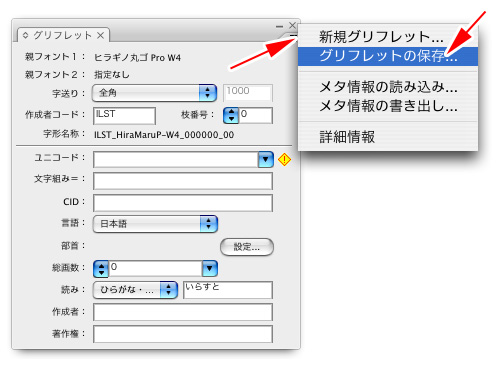Click the CID input field
The width and height of the screenshot is (499, 375).
tap(183, 203)
